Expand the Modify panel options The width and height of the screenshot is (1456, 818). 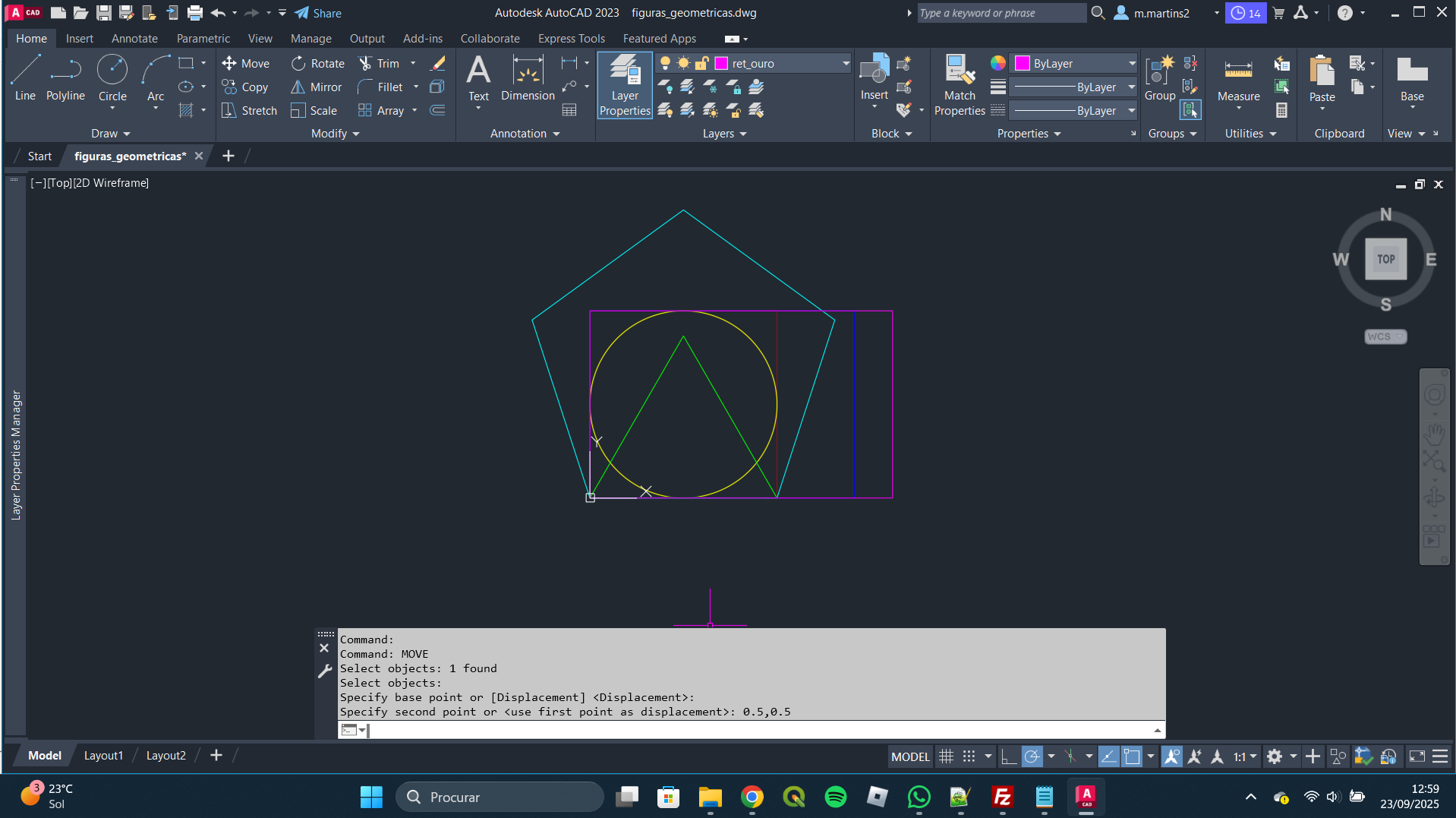(335, 134)
